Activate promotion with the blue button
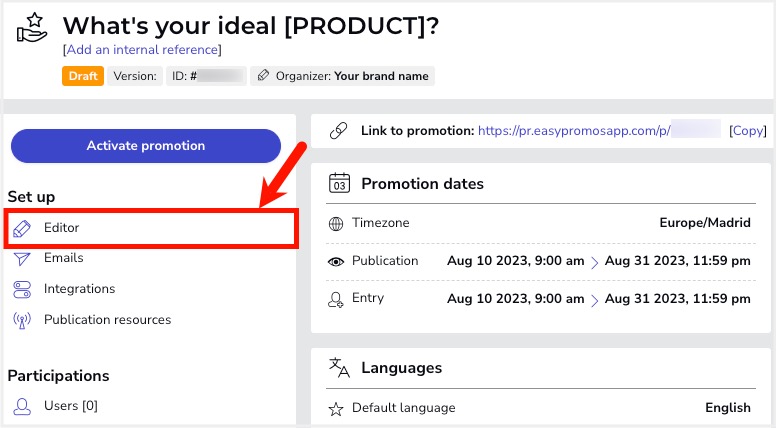776x428 pixels. [146, 146]
